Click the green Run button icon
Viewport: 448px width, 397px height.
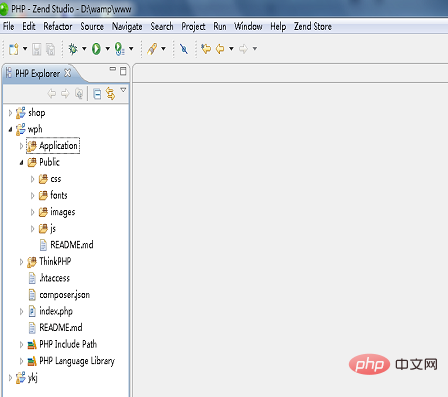(x=96, y=49)
